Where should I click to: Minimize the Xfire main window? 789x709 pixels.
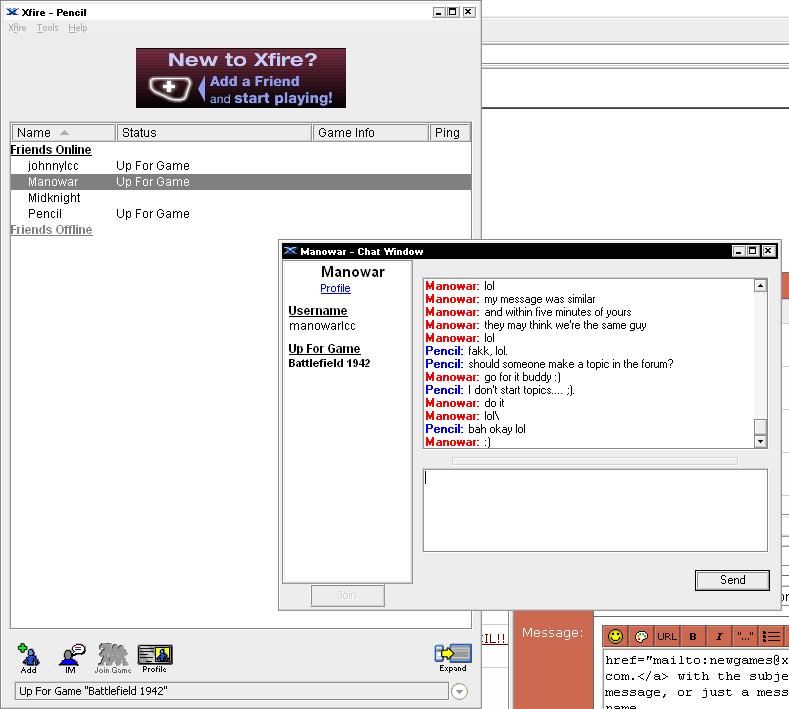tap(438, 12)
